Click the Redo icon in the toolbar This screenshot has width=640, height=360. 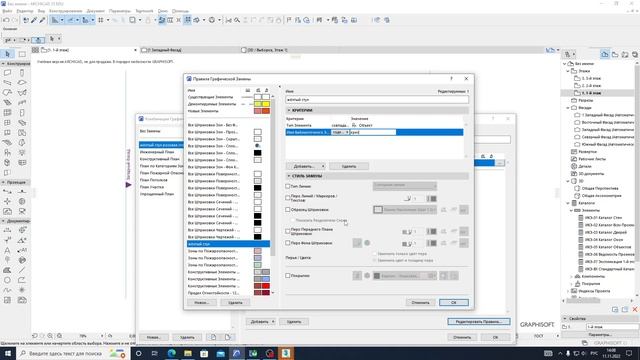coord(15,20)
